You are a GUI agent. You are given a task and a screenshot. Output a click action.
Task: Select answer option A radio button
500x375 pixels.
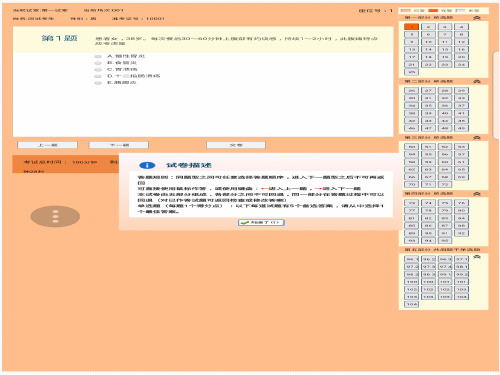pos(98,56)
